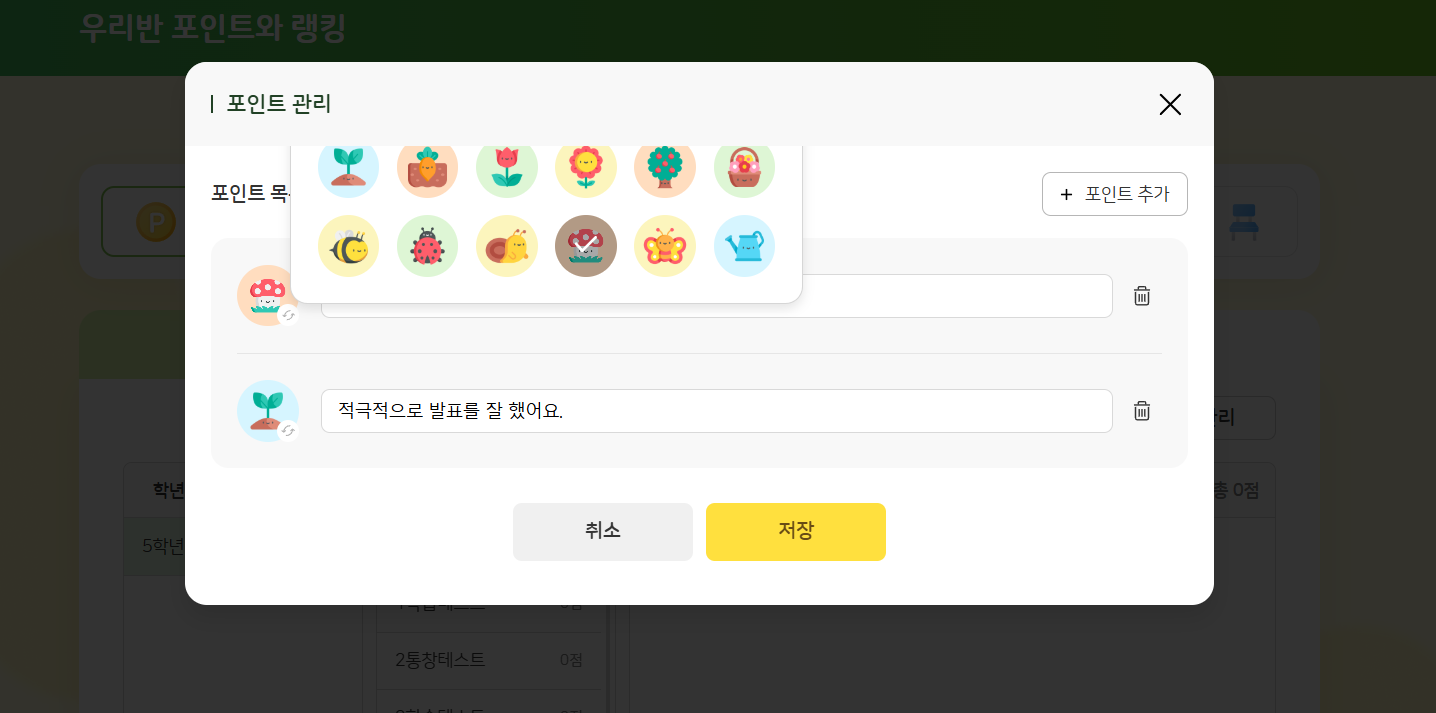Delete the 적극적으로 발표를 잘 했어요 point
The image size is (1436, 713).
point(1142,411)
